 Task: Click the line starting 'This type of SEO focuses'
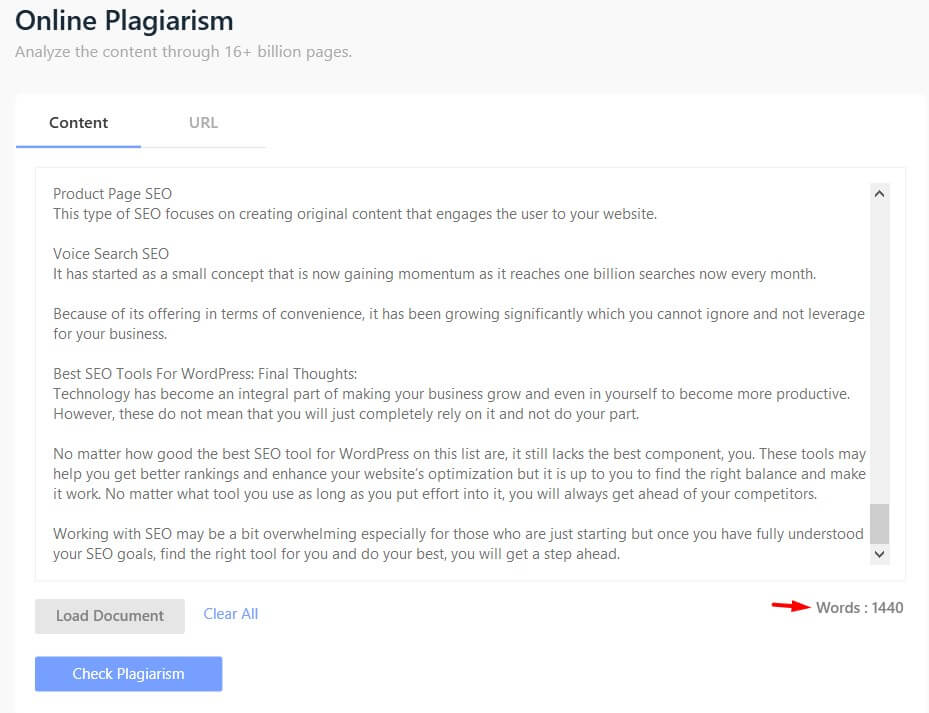(x=355, y=214)
